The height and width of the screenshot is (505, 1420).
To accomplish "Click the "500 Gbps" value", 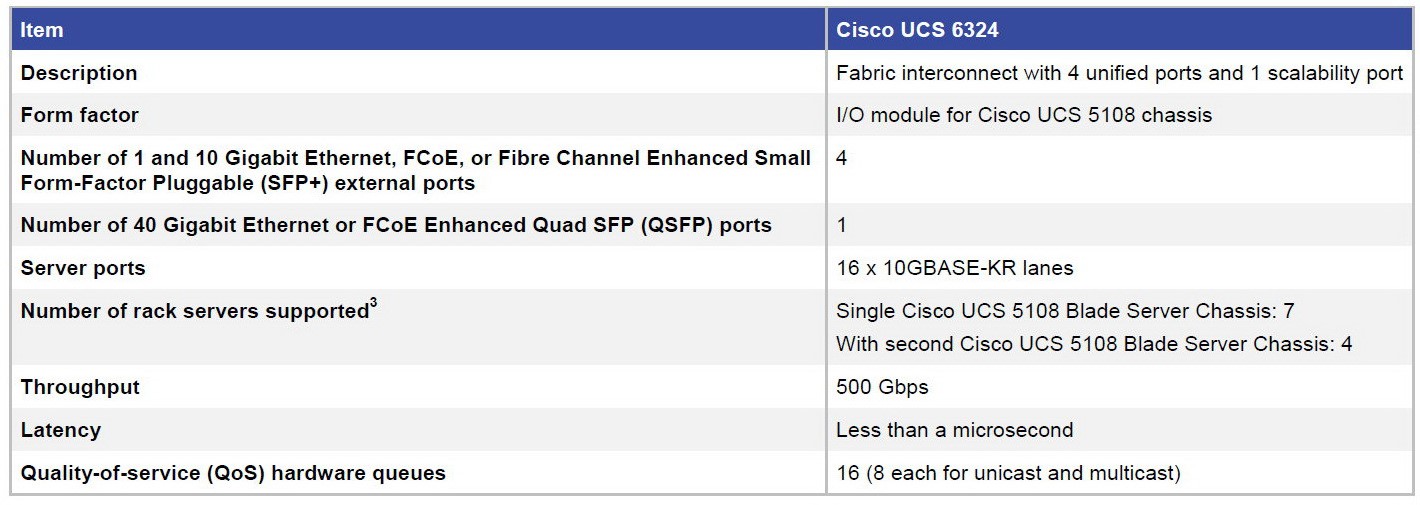I will pyautogui.click(x=882, y=387).
